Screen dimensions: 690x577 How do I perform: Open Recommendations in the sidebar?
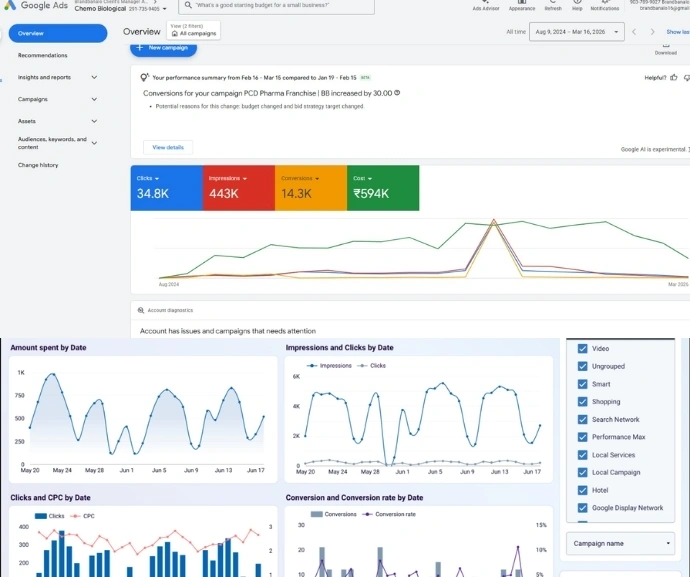[43, 55]
